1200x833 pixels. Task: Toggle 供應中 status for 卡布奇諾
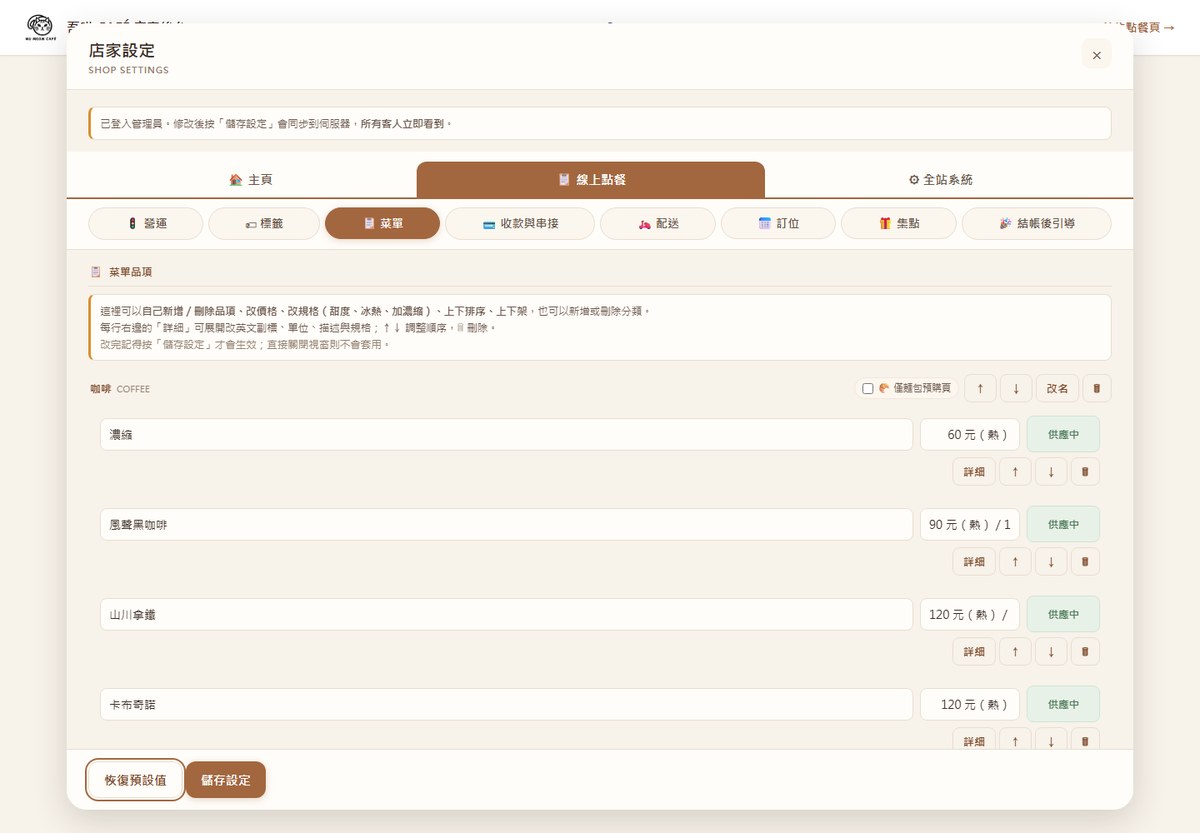pyautogui.click(x=1063, y=705)
